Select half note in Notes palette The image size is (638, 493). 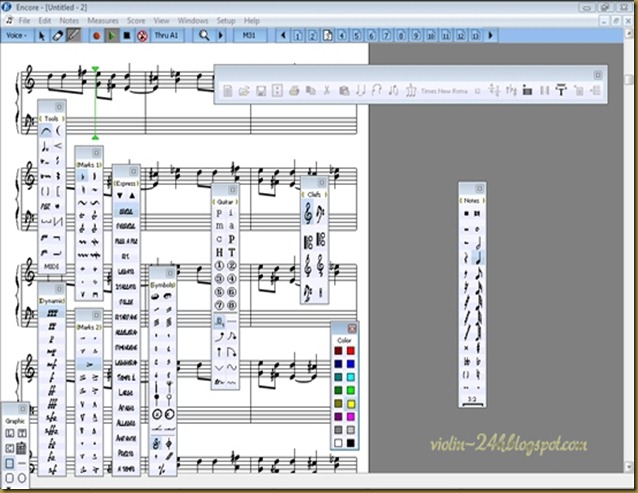pyautogui.click(x=479, y=243)
